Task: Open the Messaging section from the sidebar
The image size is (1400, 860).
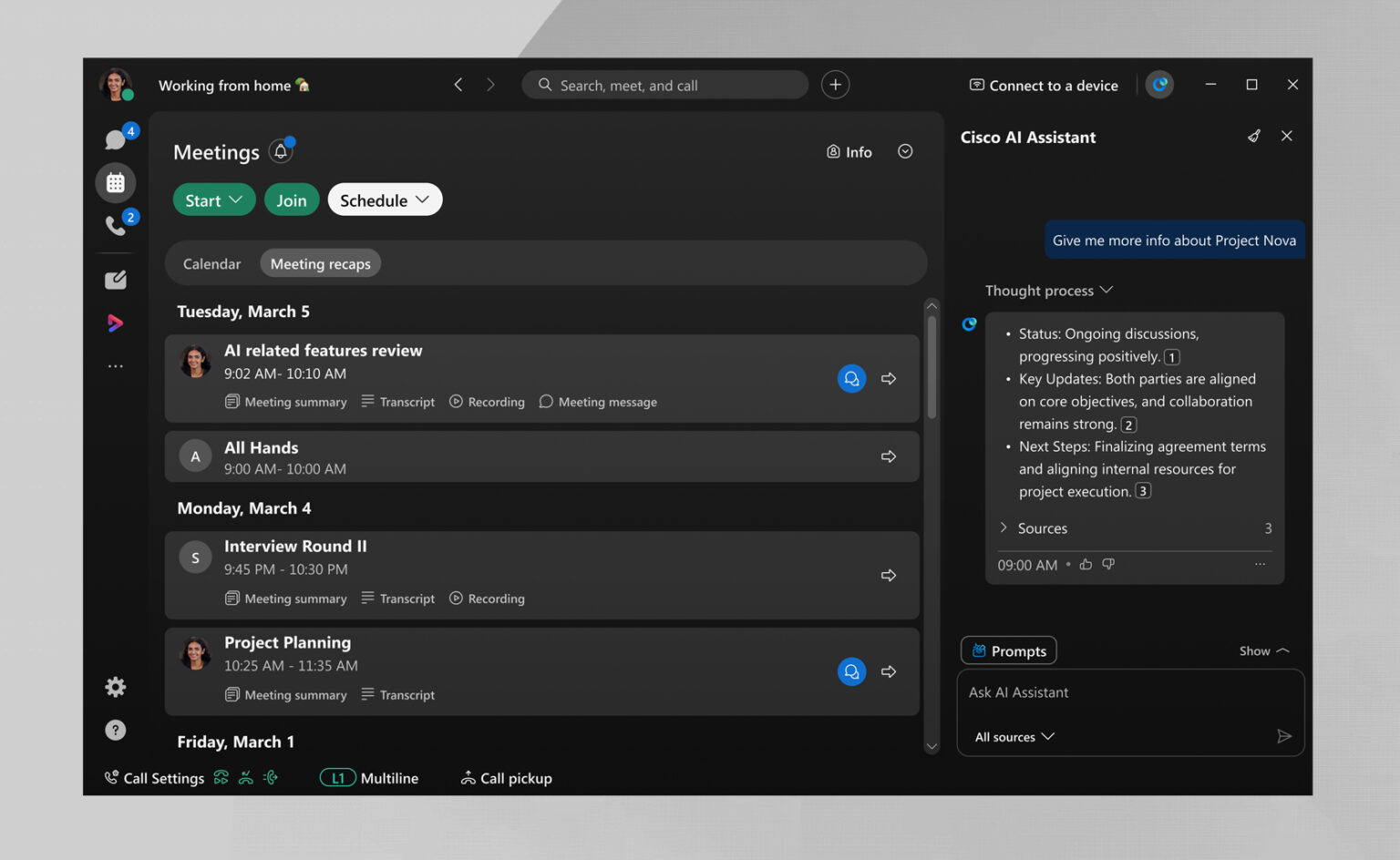Action: tap(115, 138)
